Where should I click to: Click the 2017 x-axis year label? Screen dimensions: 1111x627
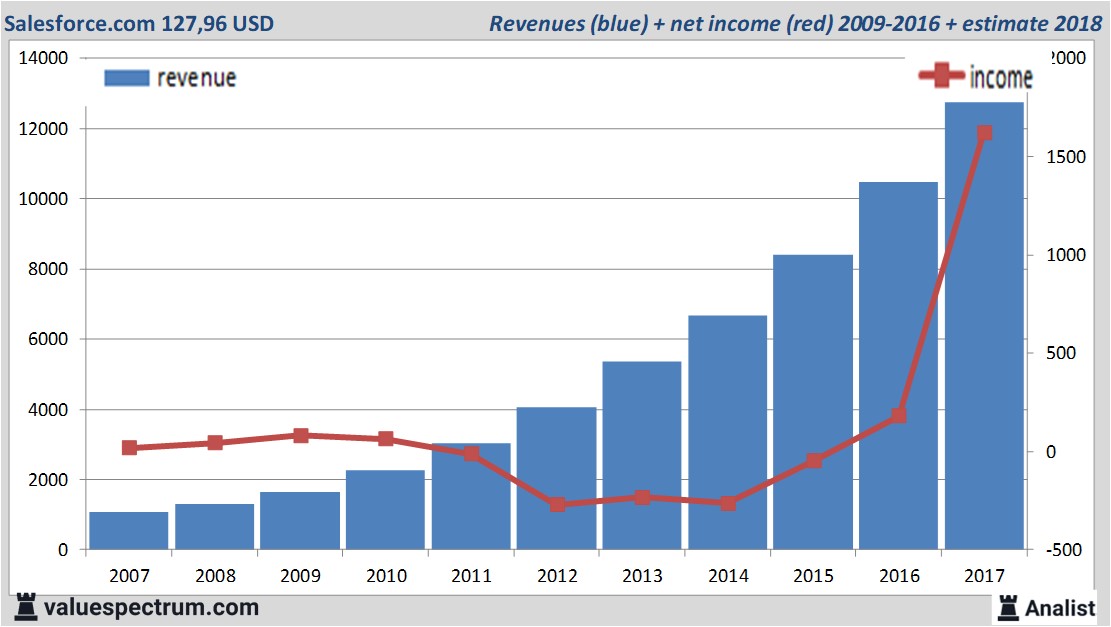coord(984,575)
